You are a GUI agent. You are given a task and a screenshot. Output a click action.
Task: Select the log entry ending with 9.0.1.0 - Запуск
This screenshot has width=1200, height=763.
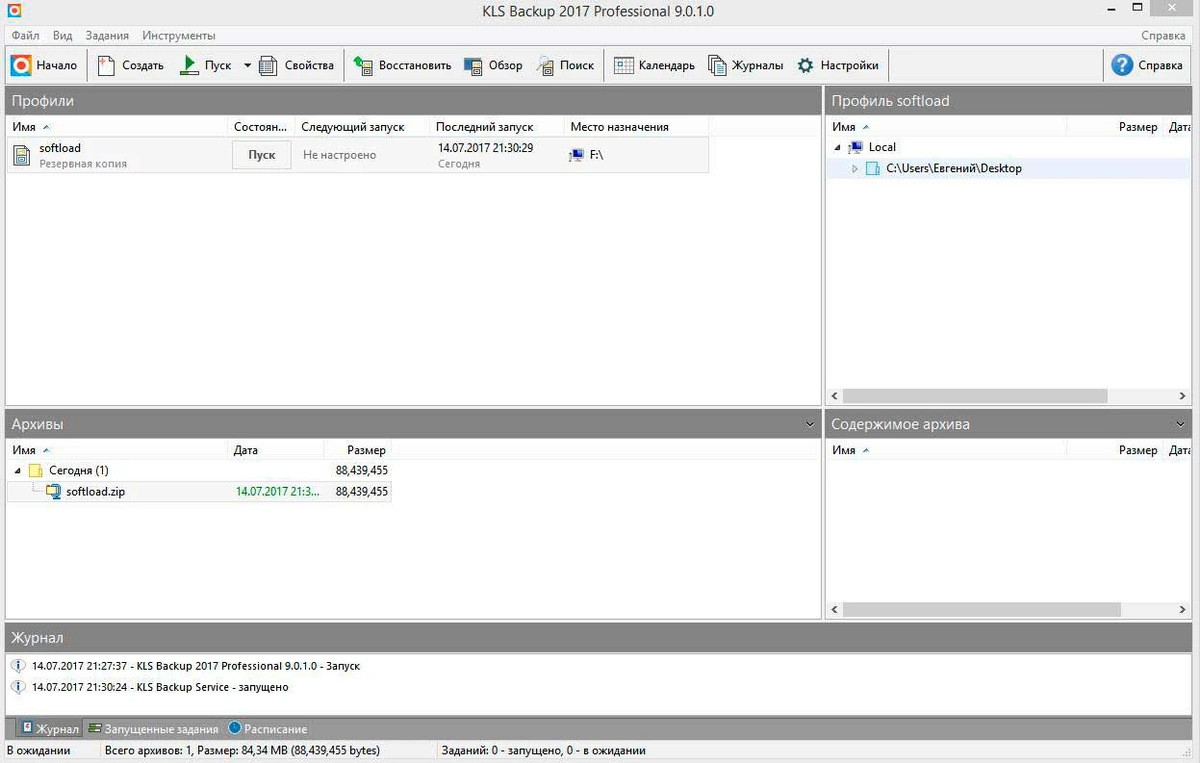coord(196,665)
